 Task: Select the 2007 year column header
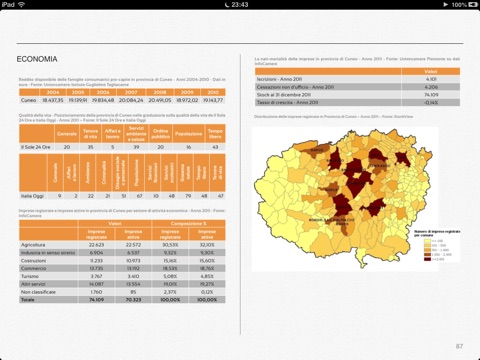point(131,92)
